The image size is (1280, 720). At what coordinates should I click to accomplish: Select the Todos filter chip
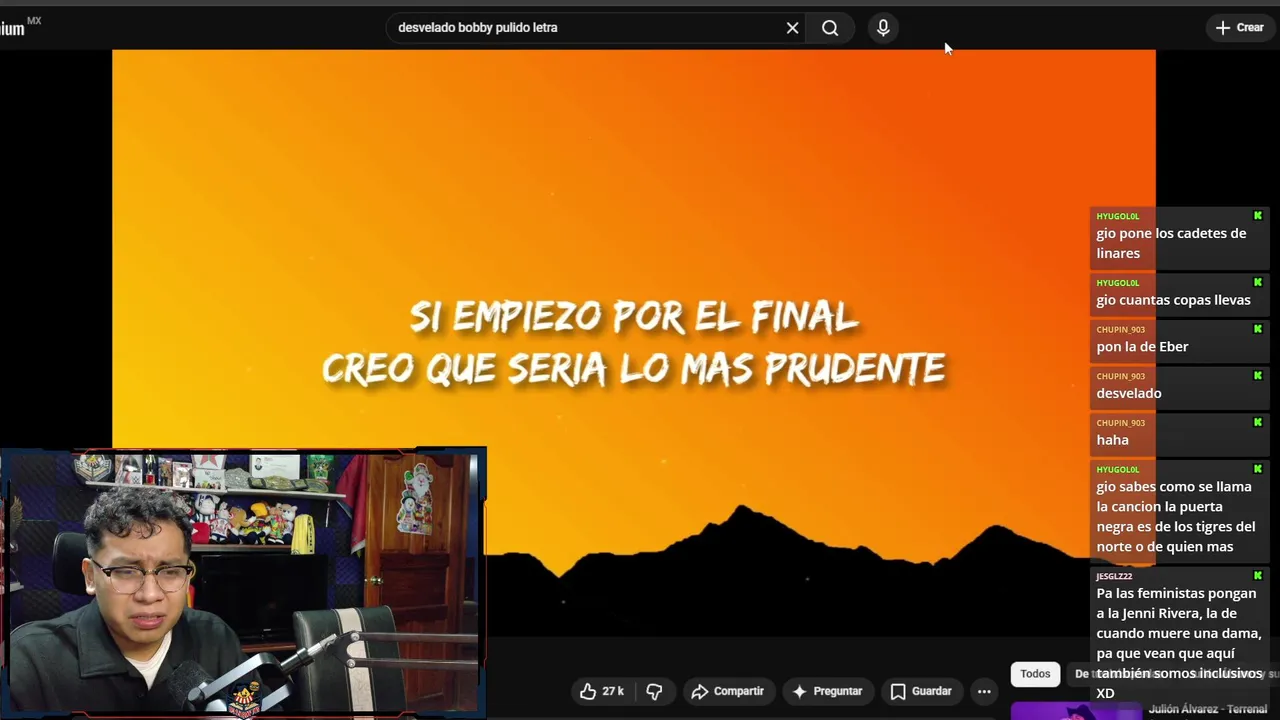coord(1035,674)
